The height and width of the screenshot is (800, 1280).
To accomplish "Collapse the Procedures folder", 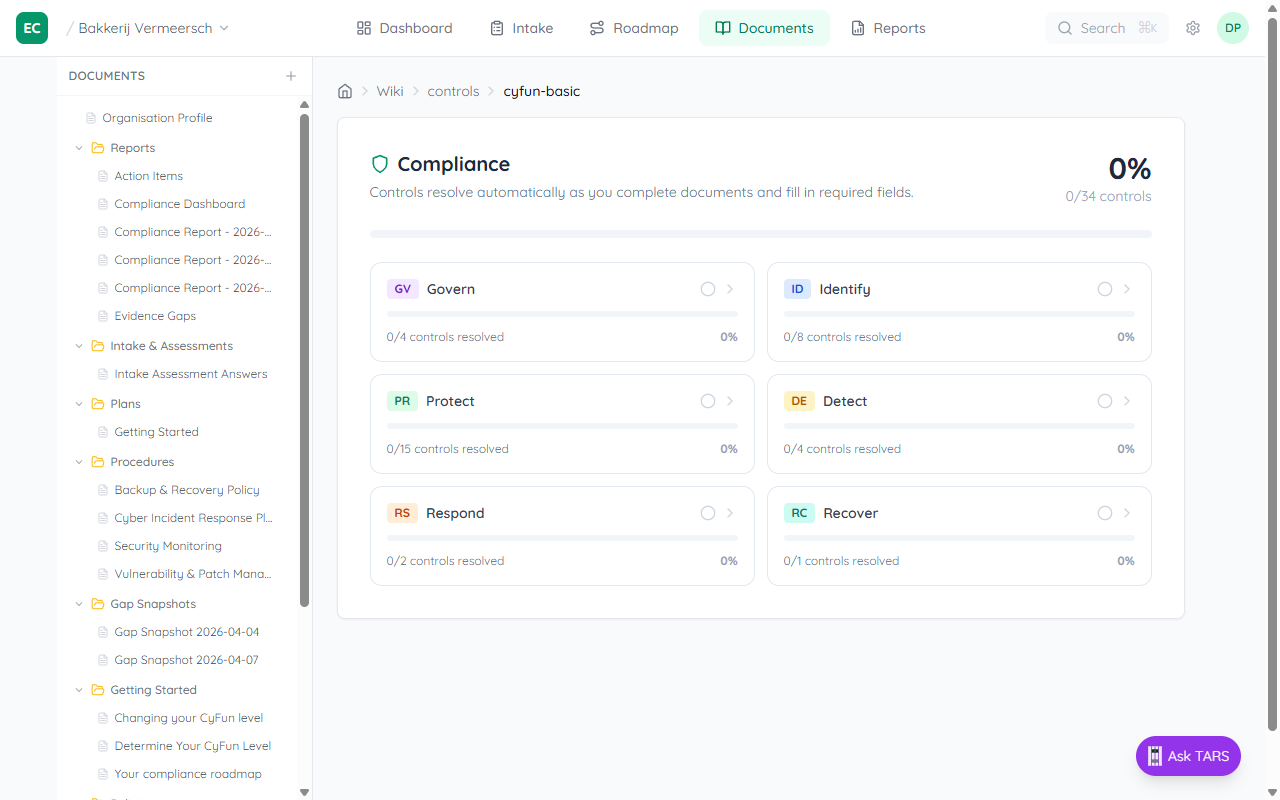I will click(x=79, y=461).
